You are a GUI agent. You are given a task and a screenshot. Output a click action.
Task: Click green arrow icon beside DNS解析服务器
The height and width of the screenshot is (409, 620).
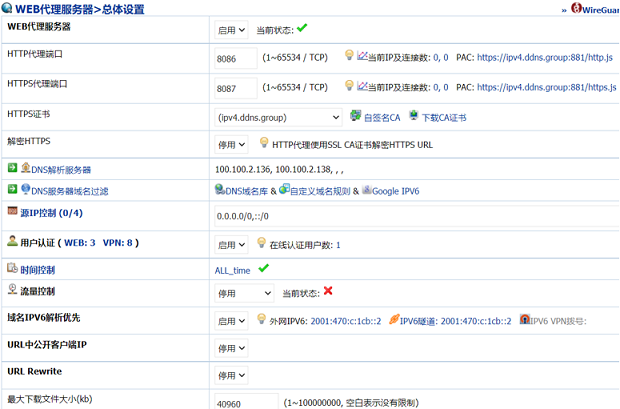(12, 169)
